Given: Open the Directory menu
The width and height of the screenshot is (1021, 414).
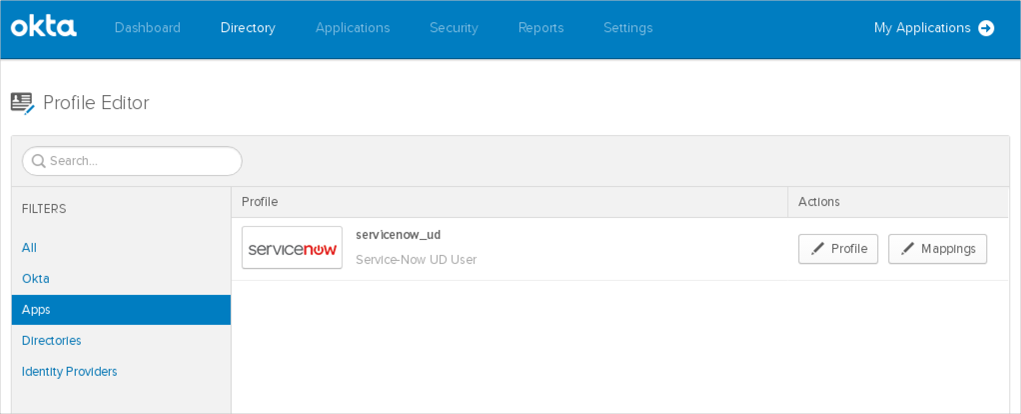Looking at the screenshot, I should coord(248,28).
